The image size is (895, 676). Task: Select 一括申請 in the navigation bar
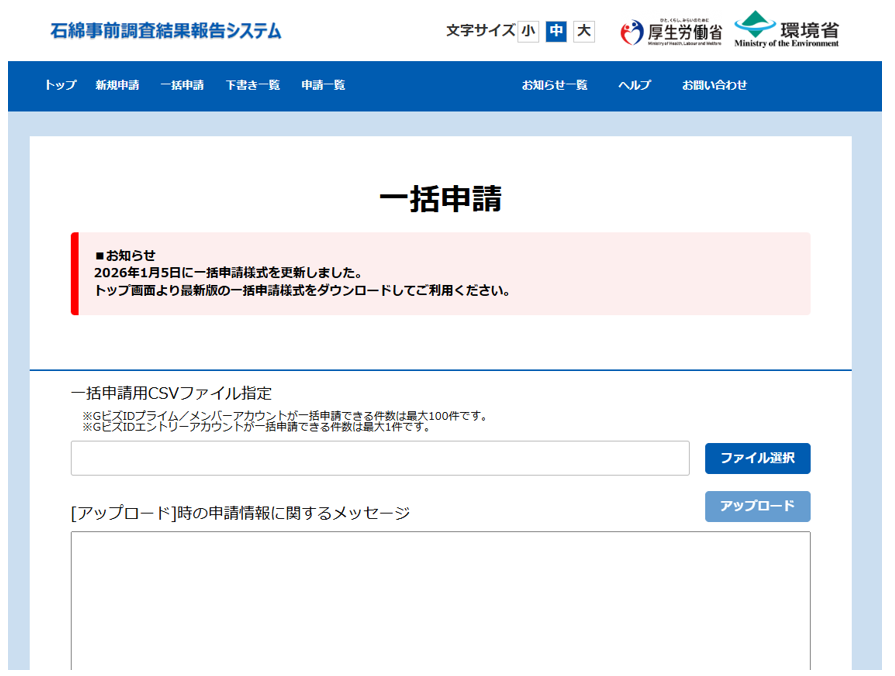(182, 85)
